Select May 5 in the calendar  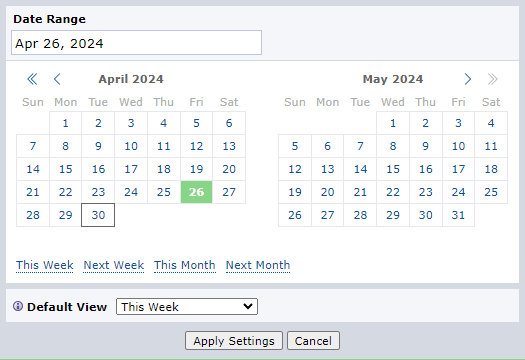295,146
